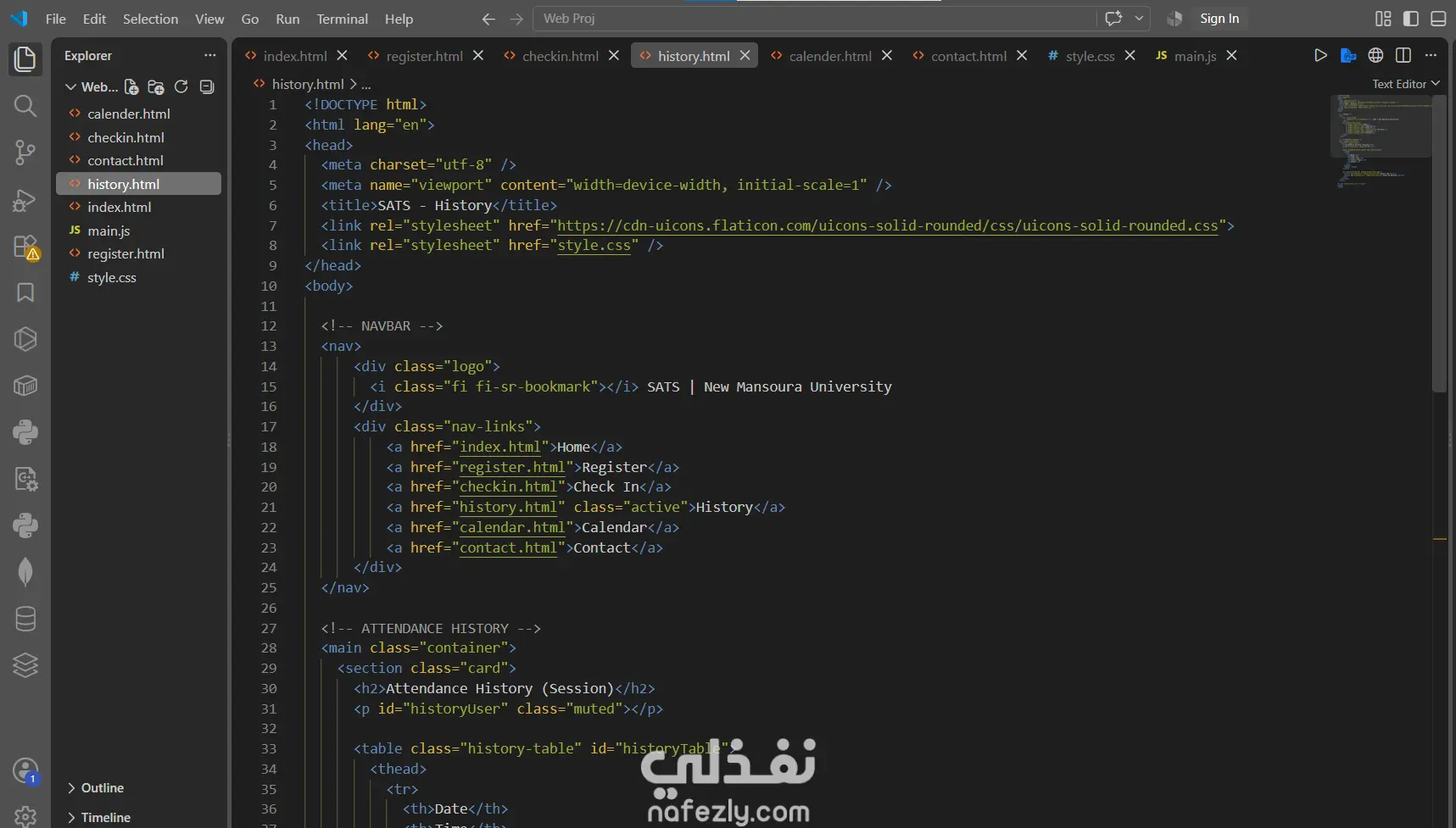Click the editor vertical scrollbar
1456x828 pixels.
coord(1439,244)
